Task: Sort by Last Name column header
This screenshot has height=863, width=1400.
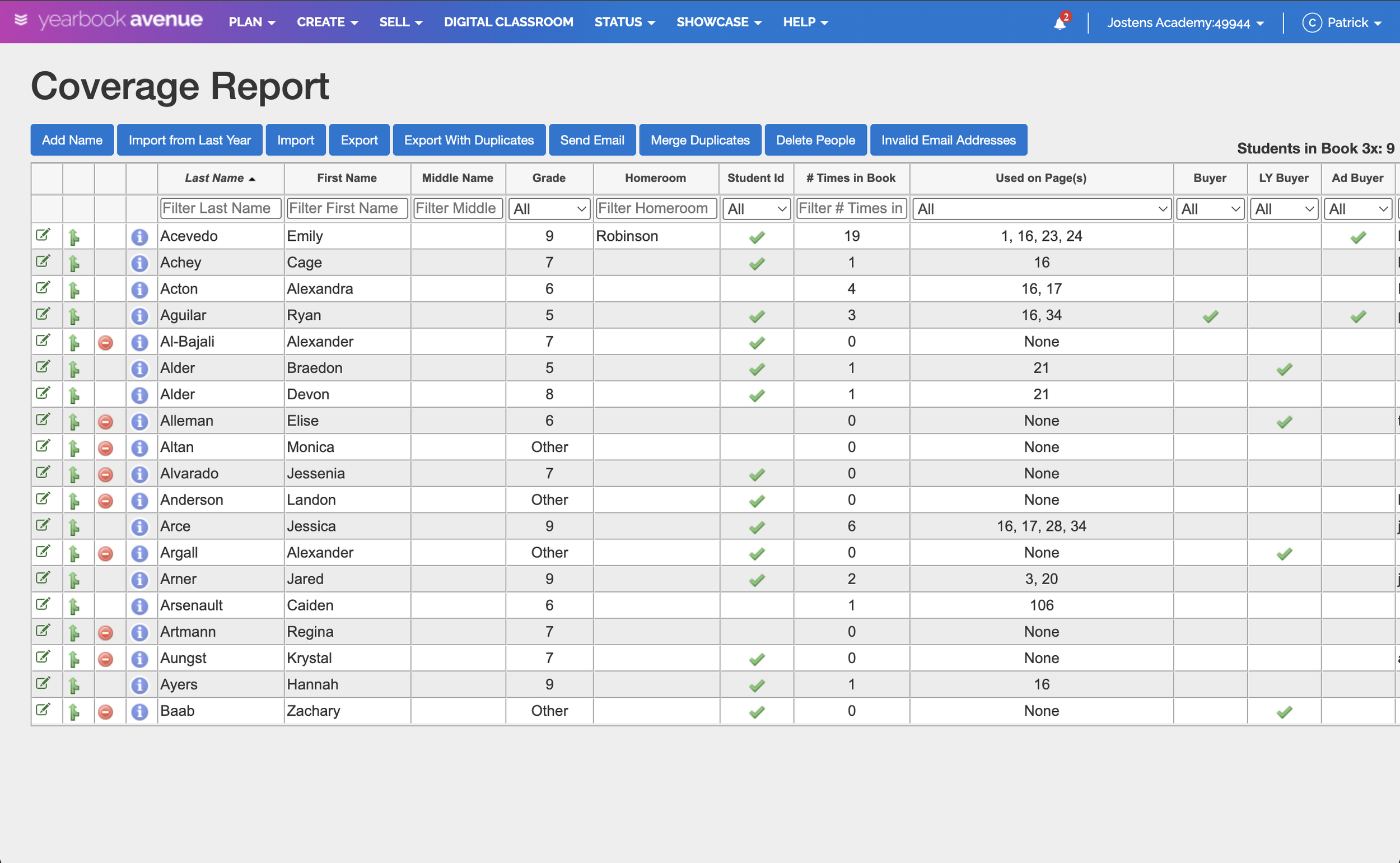Action: (220, 178)
